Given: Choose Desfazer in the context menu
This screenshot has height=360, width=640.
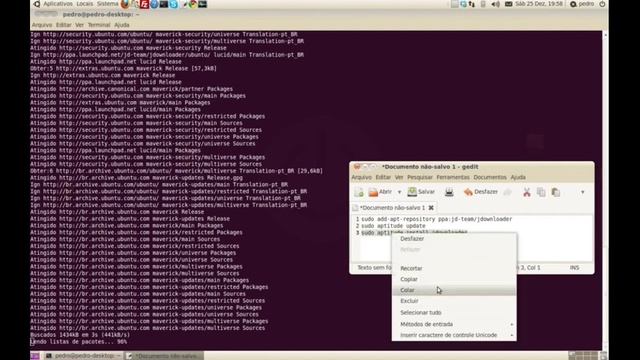Looking at the screenshot, I should [454, 239].
